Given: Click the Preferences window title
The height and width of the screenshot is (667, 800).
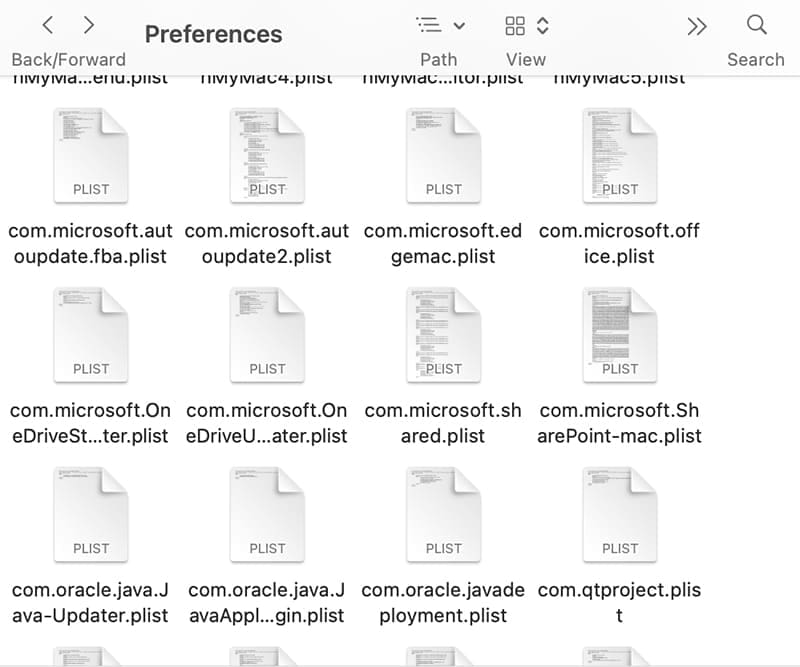Looking at the screenshot, I should (213, 34).
